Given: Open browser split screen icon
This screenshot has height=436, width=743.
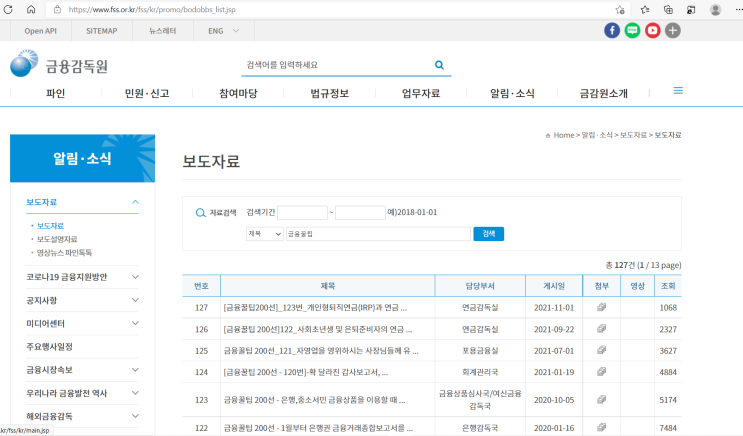Looking at the screenshot, I should (x=691, y=9).
